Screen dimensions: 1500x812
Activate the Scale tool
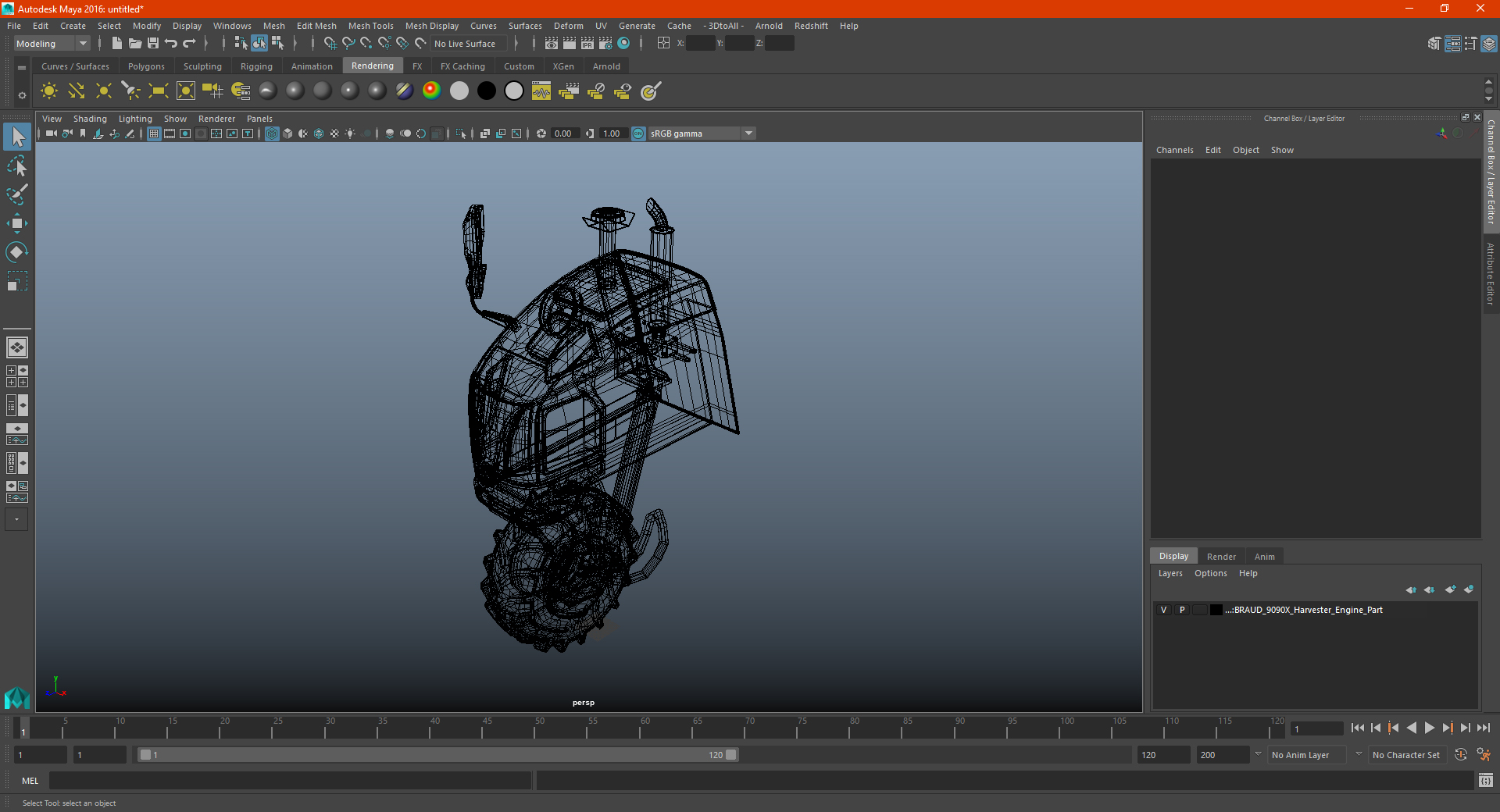click(17, 280)
